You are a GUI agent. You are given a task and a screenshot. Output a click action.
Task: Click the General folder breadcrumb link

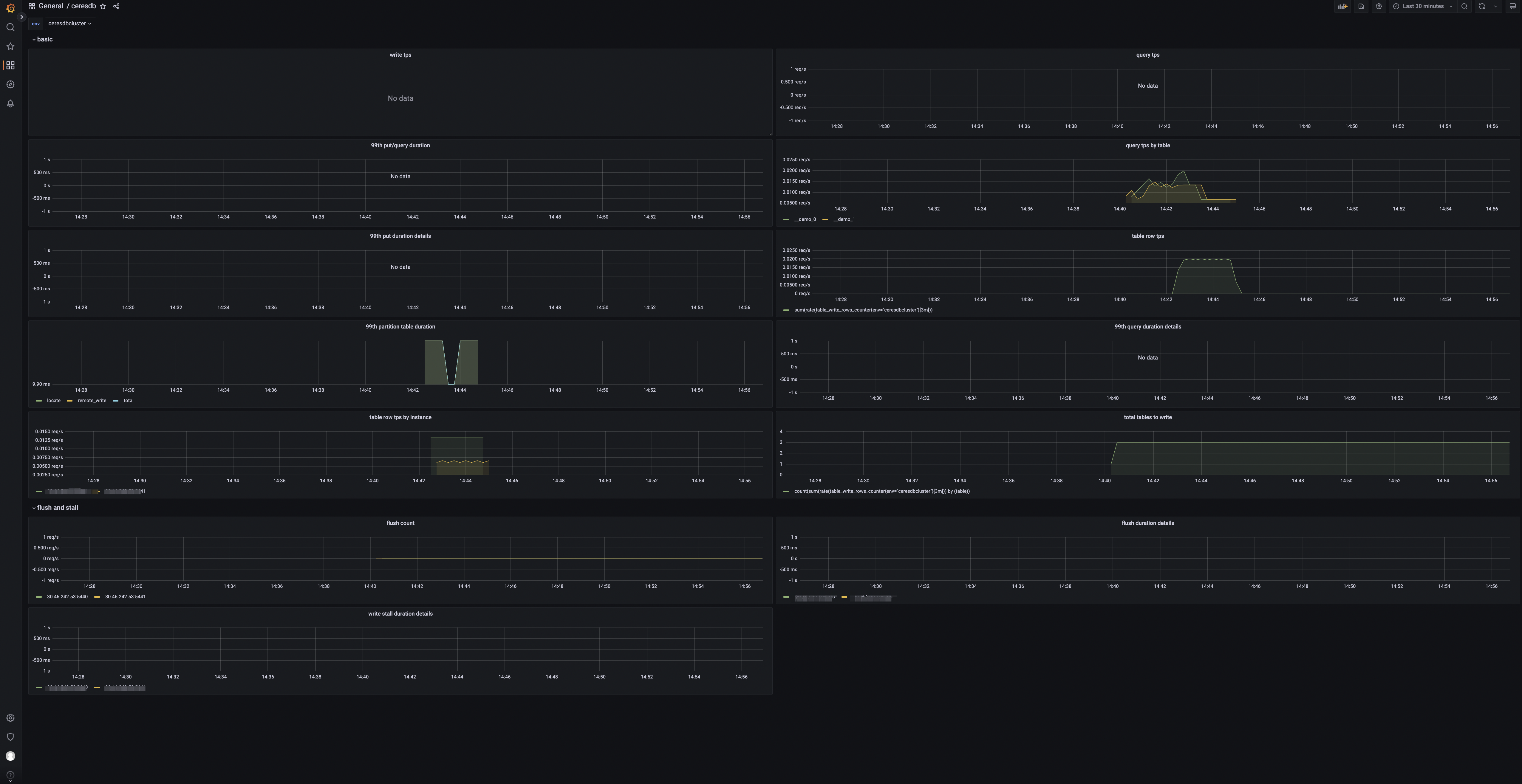[x=51, y=7]
